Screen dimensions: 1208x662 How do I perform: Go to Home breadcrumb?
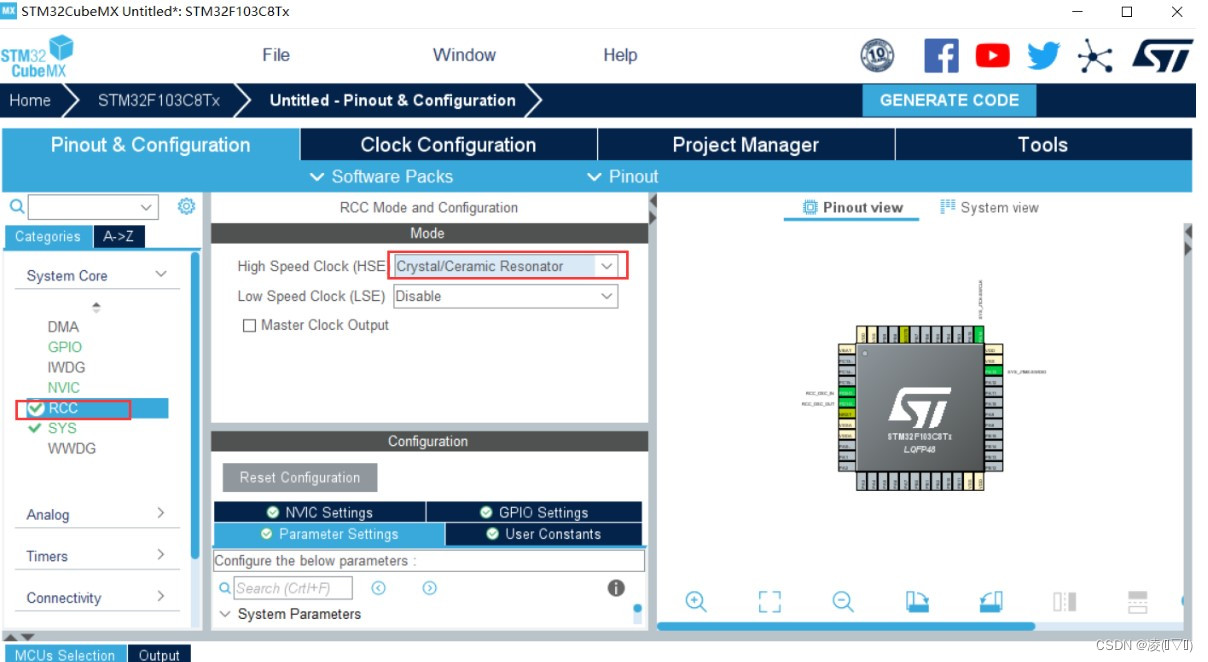pos(30,100)
